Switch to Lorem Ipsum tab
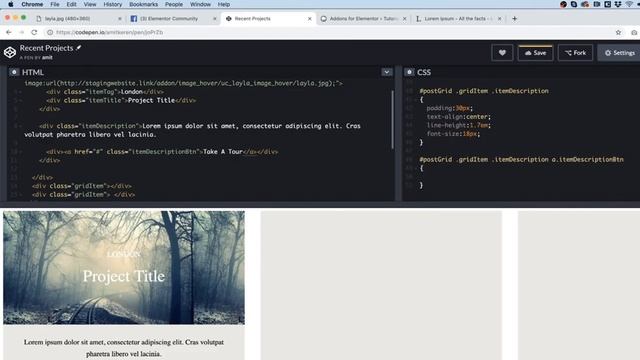This screenshot has width=640, height=360. pos(458,19)
